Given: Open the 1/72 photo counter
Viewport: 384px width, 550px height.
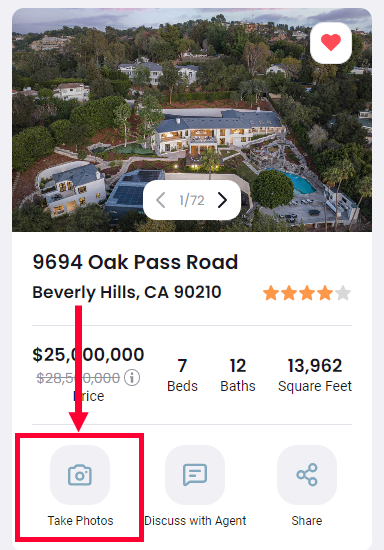Looking at the screenshot, I should click(x=192, y=200).
